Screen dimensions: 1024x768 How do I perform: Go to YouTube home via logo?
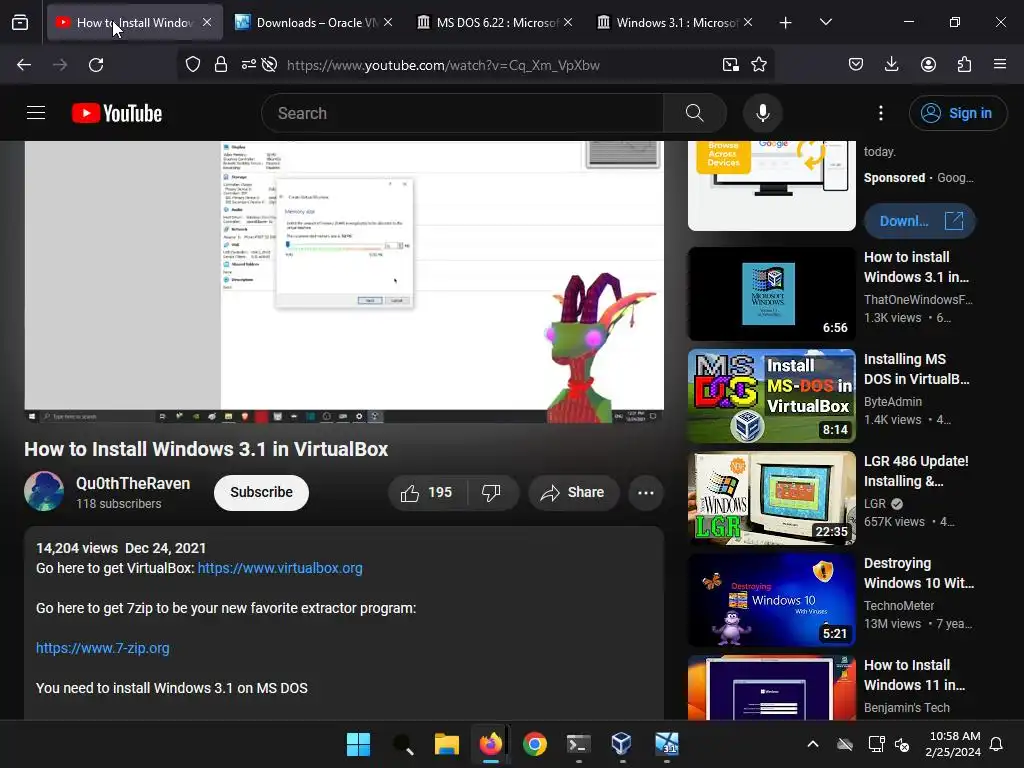117,113
